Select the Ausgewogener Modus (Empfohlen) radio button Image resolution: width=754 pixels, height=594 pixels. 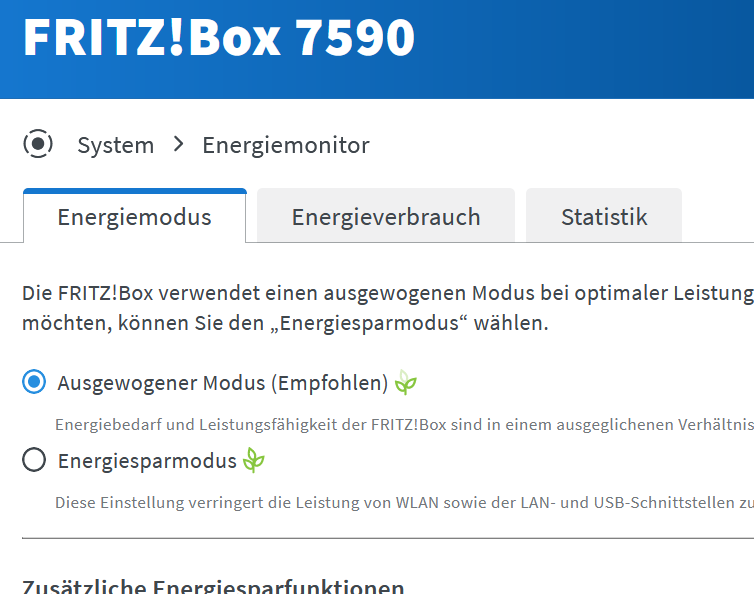pyautogui.click(x=34, y=382)
